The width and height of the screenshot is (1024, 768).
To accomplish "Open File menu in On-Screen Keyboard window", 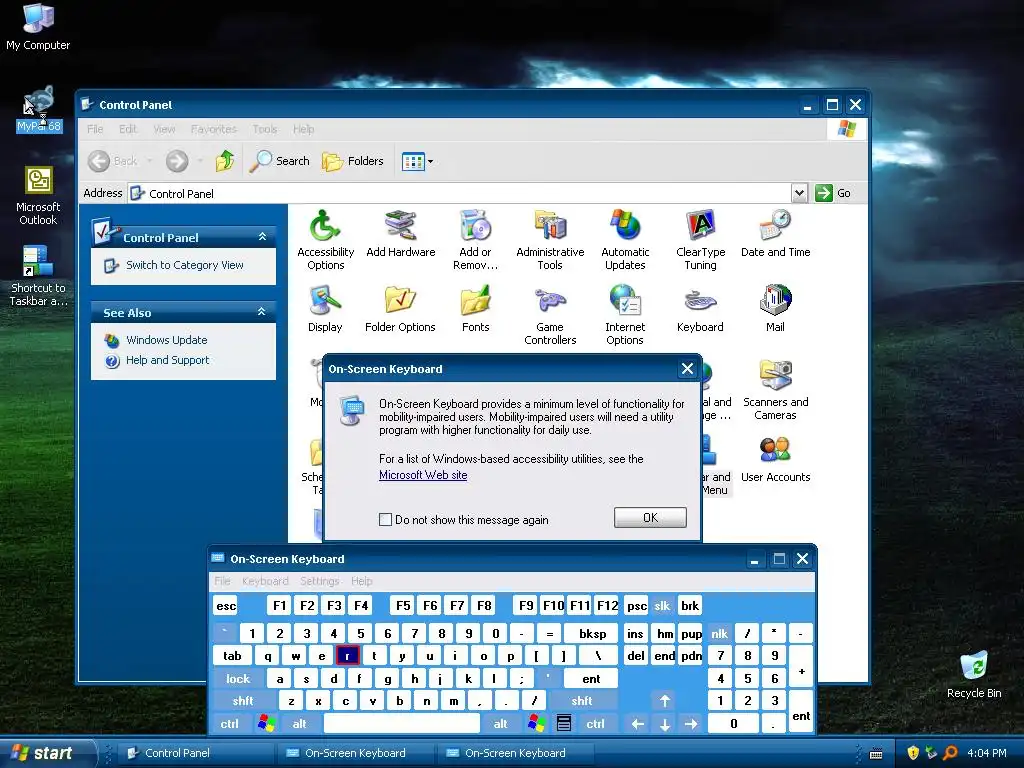I will (x=222, y=581).
